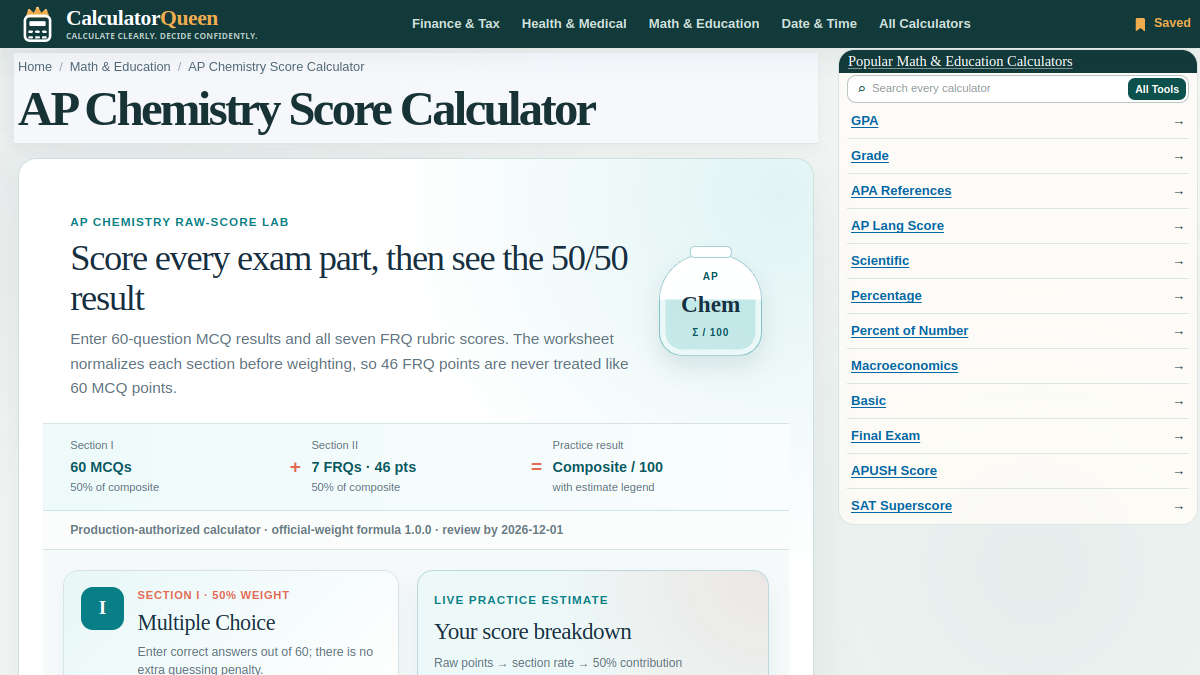Click the '7 FRQs · 46 pts' value
The image size is (1200, 675).
[364, 467]
